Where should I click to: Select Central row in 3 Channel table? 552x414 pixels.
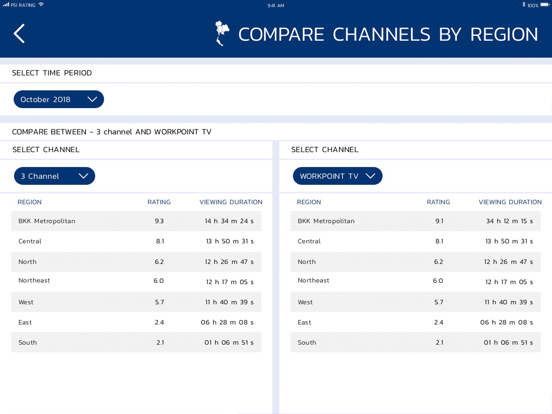click(x=136, y=241)
